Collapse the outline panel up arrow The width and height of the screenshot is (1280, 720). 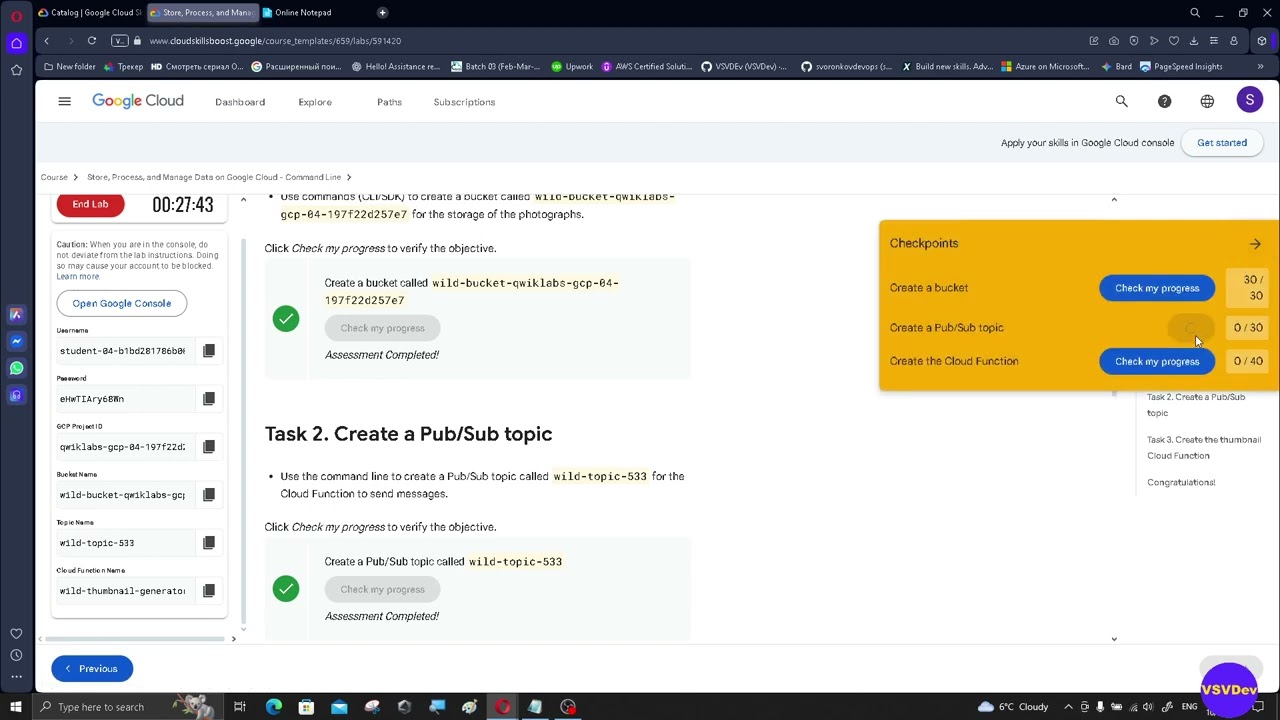pos(1114,199)
